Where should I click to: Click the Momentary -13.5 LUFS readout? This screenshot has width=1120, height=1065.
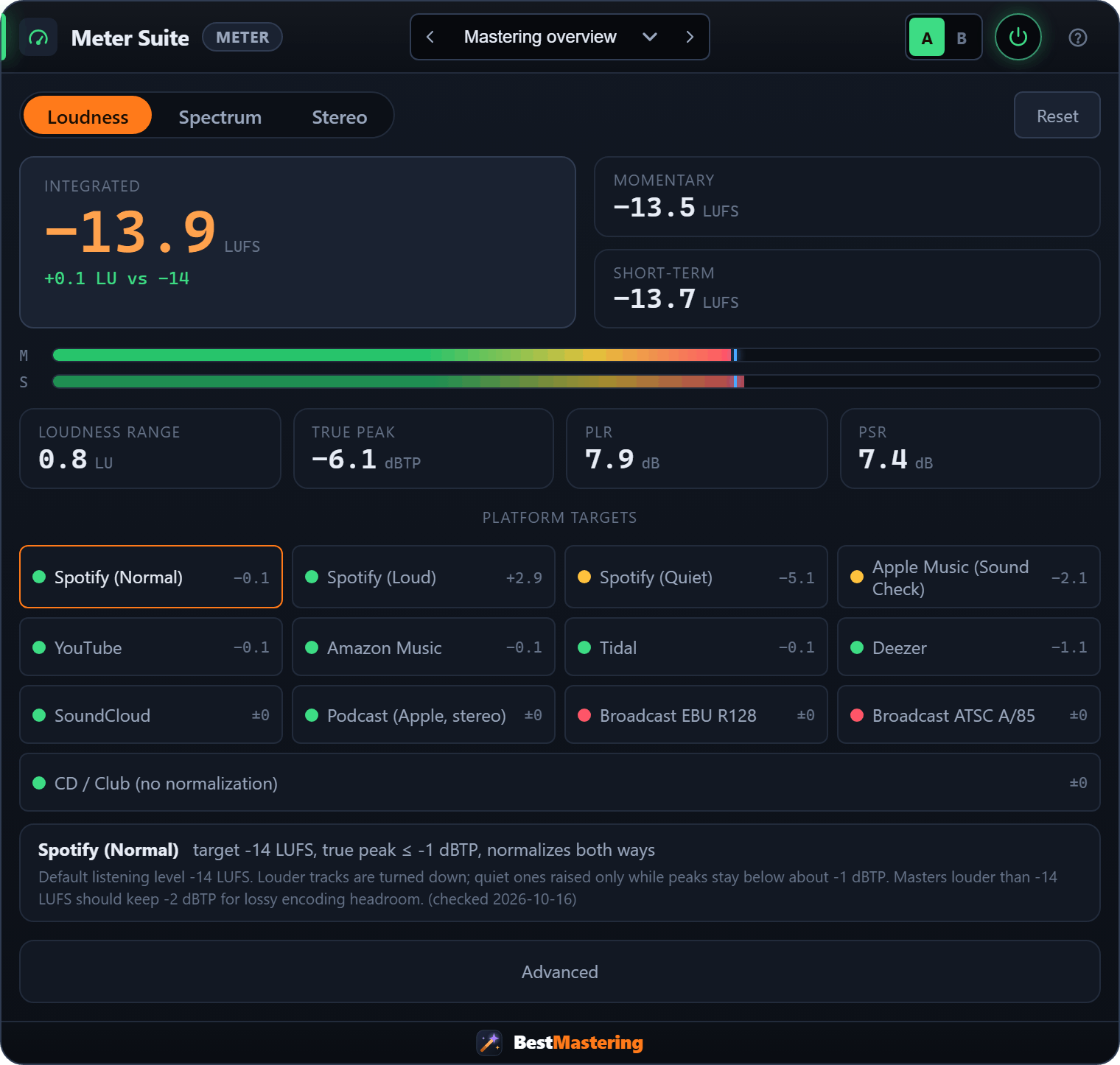pos(847,197)
